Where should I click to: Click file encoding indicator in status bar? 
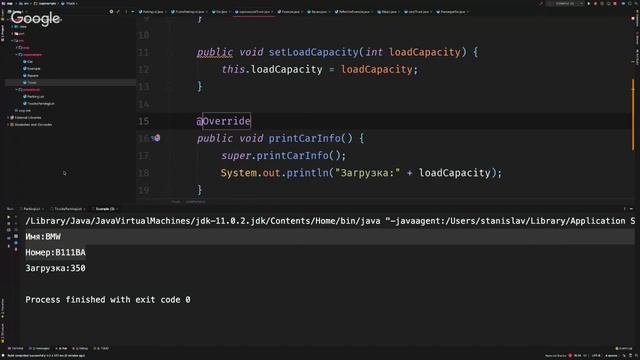[596, 356]
